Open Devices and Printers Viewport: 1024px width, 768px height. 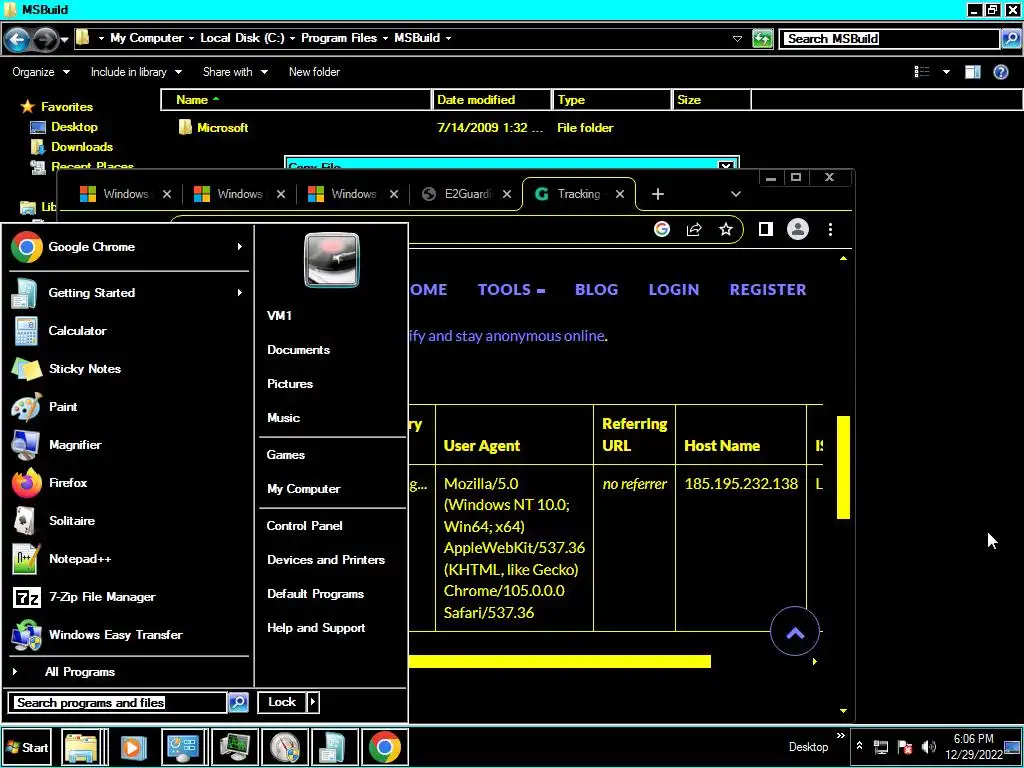coord(326,560)
